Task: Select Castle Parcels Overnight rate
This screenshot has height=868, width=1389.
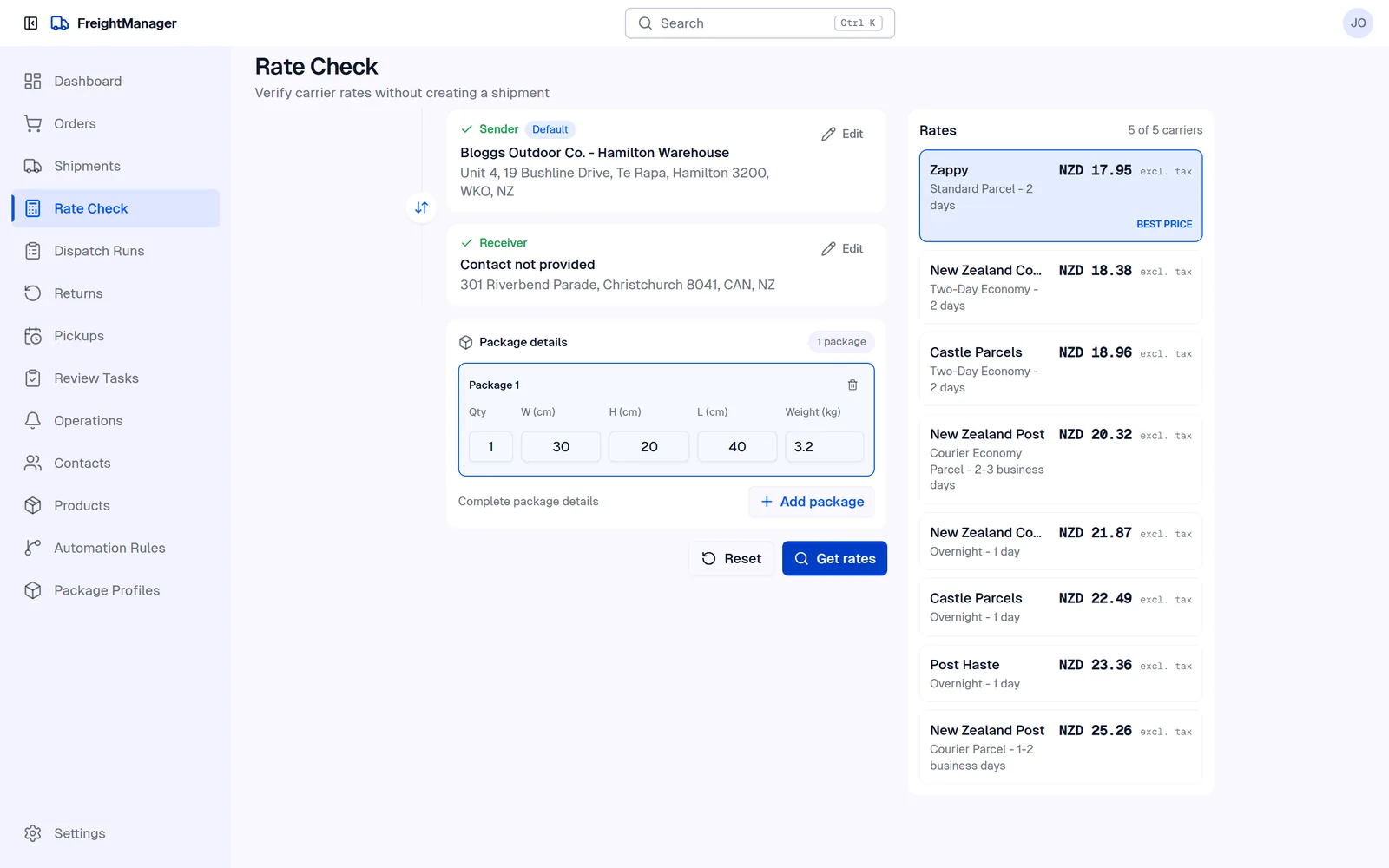Action: [x=1061, y=608]
